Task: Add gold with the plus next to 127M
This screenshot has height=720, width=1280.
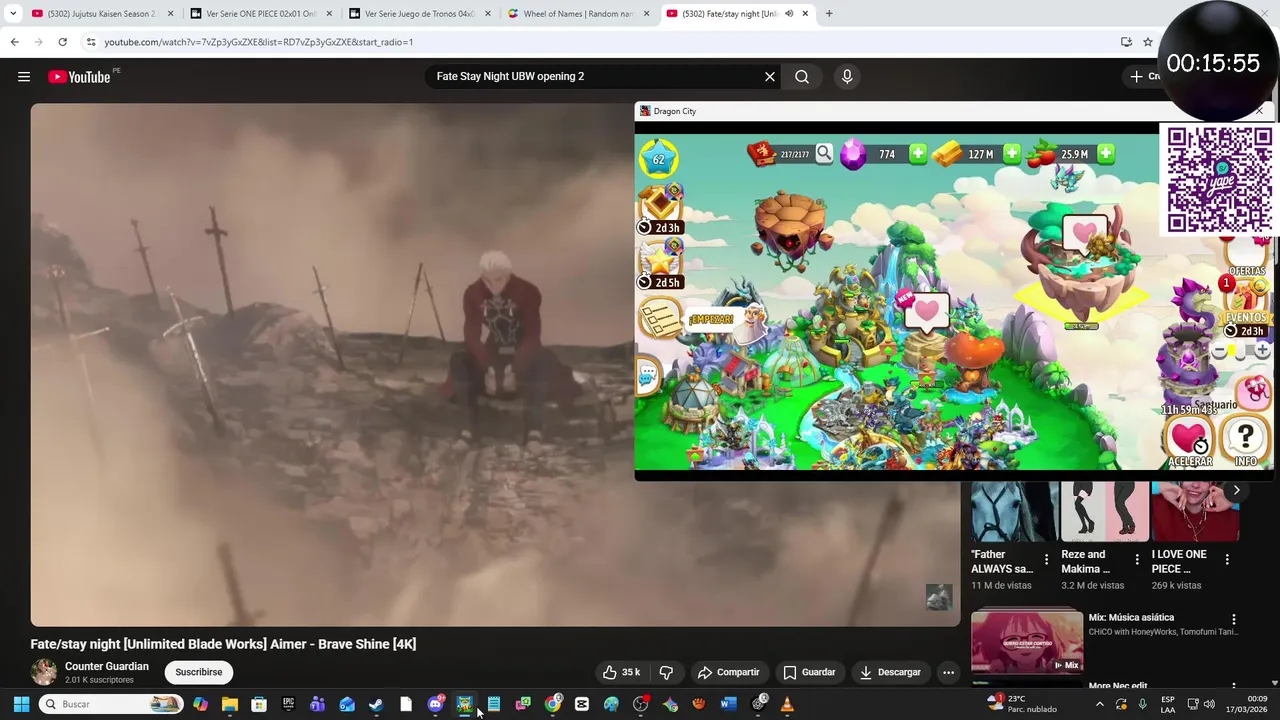Action: 1012,154
